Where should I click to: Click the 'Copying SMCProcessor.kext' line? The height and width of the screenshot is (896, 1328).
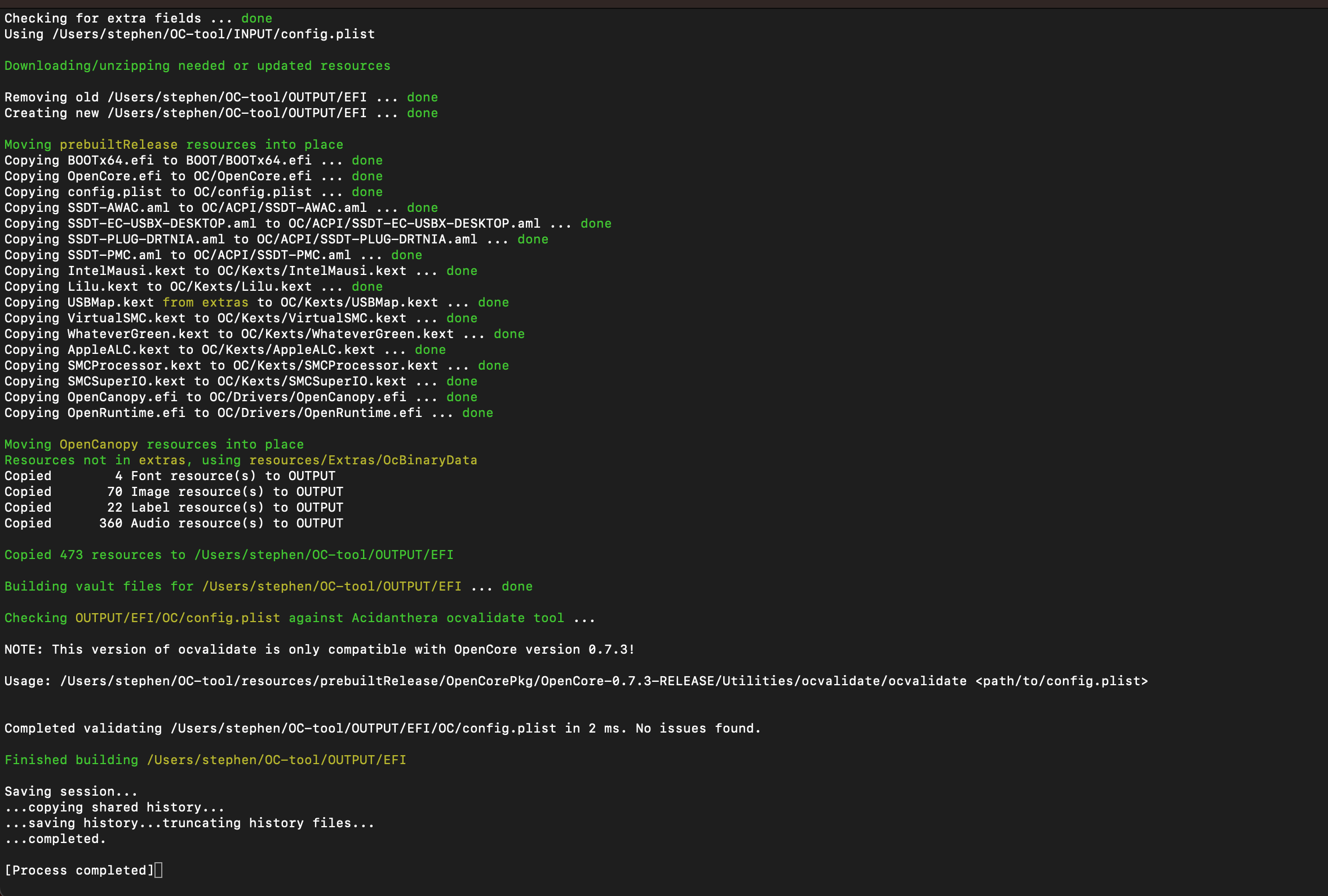pos(256,366)
